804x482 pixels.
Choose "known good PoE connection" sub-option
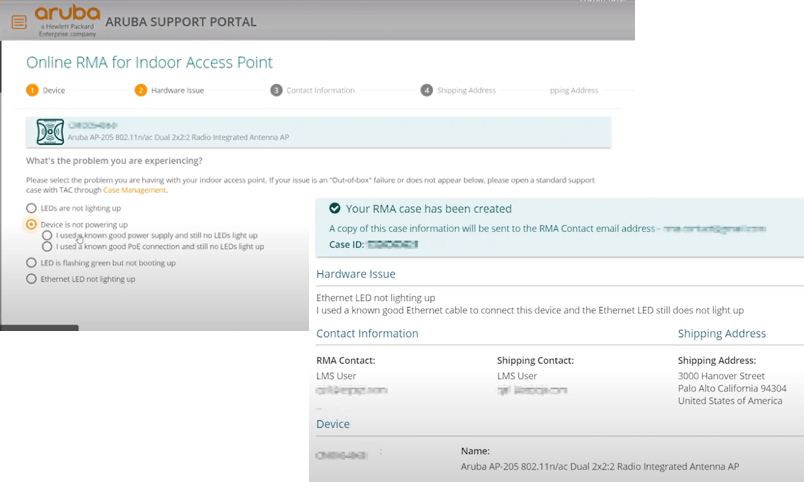(47, 246)
